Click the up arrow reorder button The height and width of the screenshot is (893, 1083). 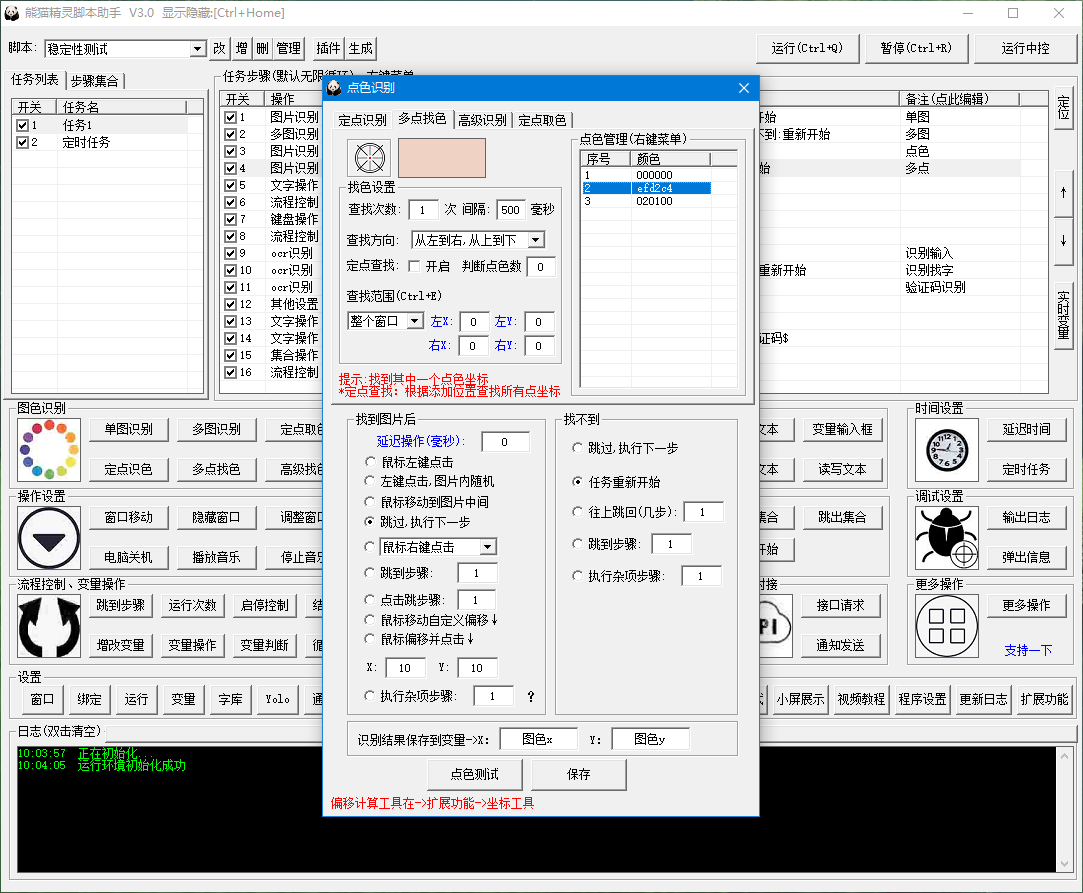pos(1062,192)
